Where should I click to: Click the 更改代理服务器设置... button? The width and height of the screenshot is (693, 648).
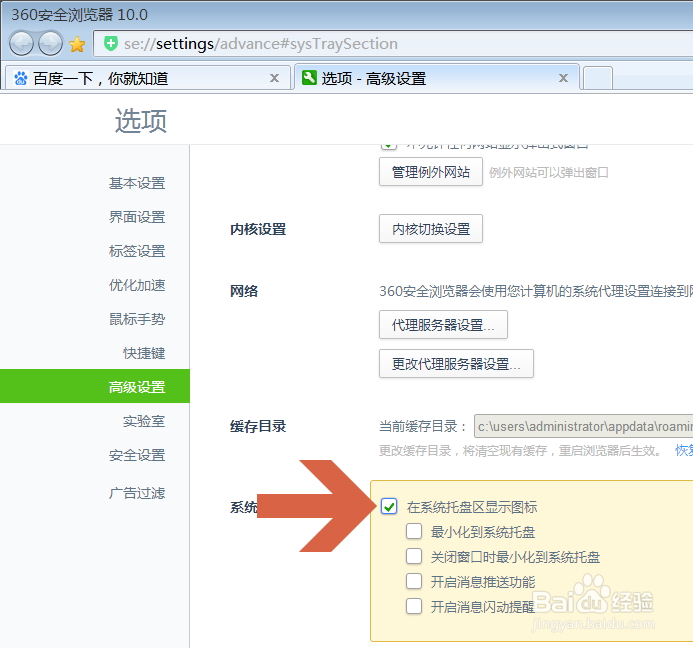pos(456,363)
